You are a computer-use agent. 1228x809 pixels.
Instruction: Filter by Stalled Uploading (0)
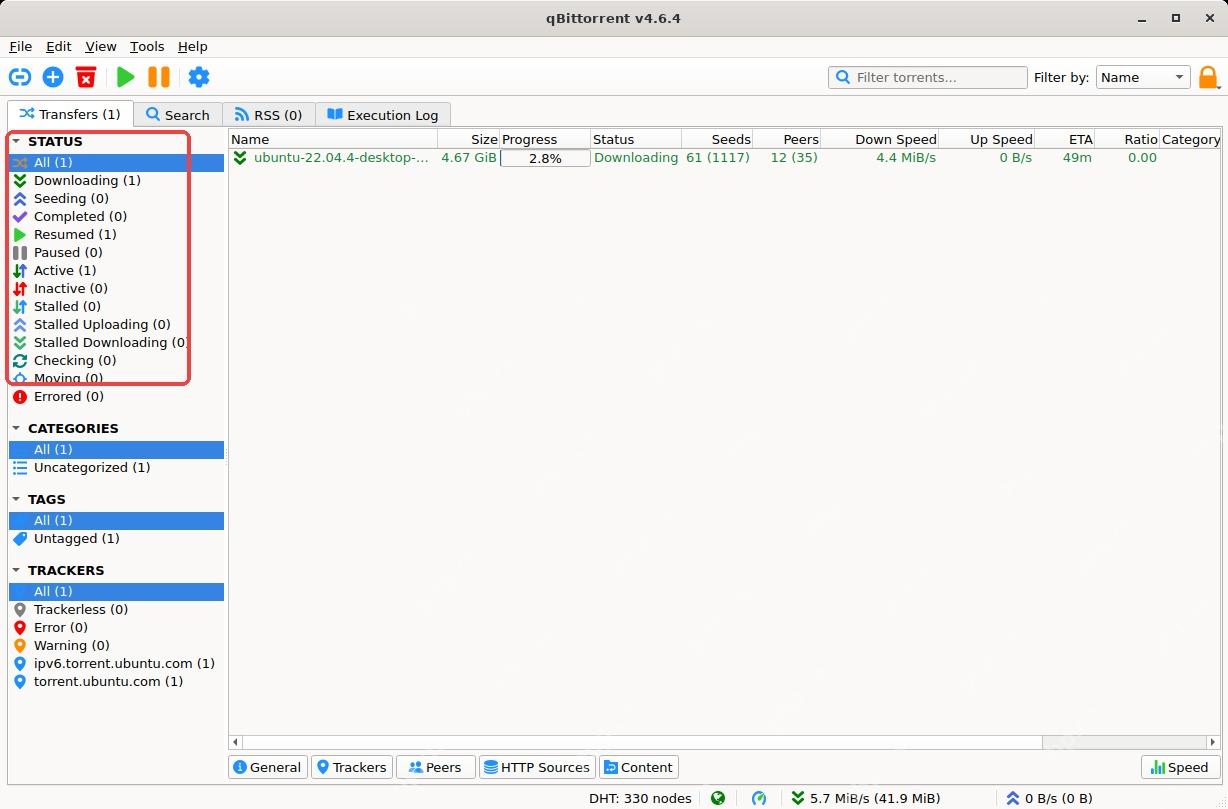(x=102, y=324)
